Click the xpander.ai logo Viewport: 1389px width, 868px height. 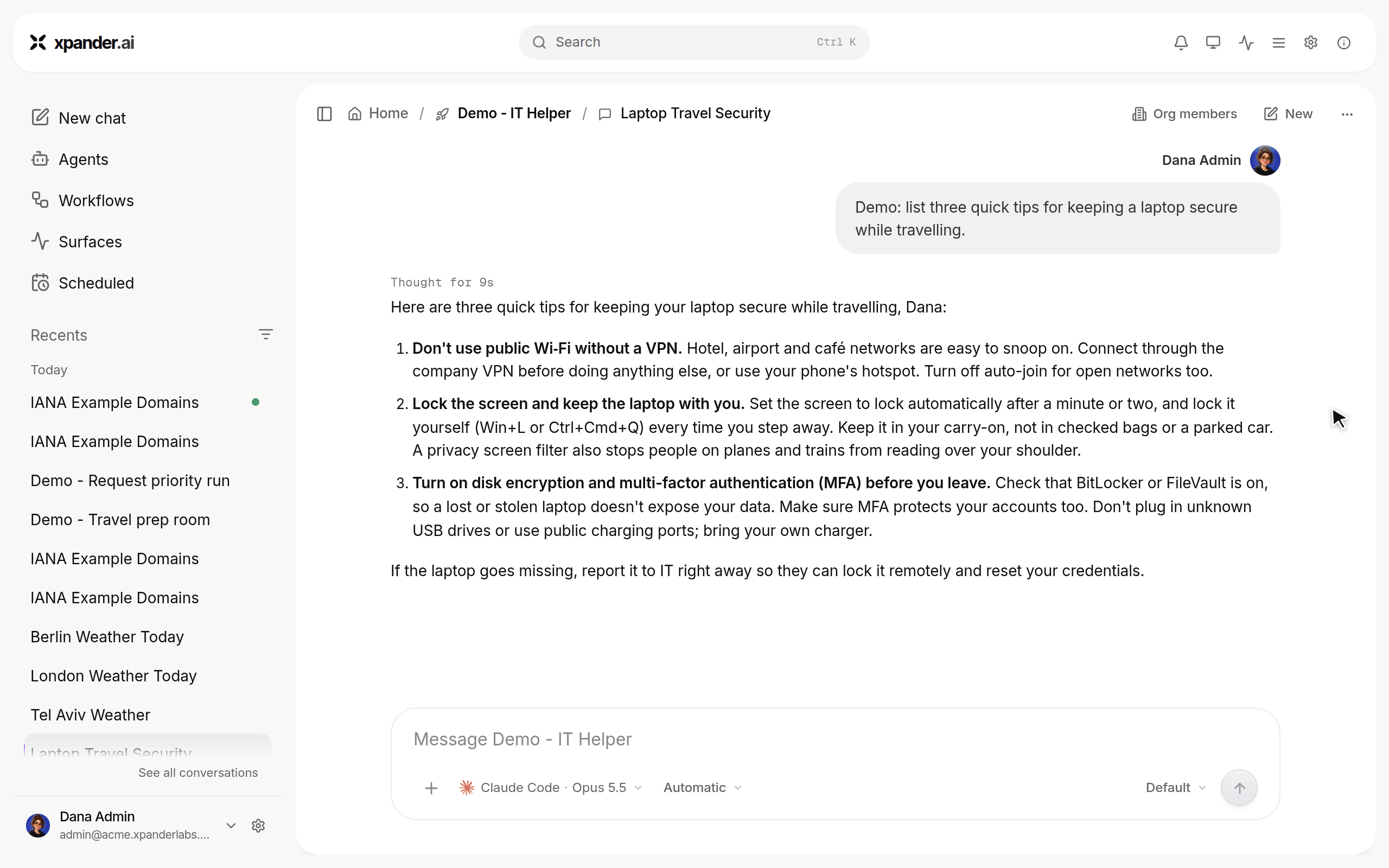click(82, 42)
